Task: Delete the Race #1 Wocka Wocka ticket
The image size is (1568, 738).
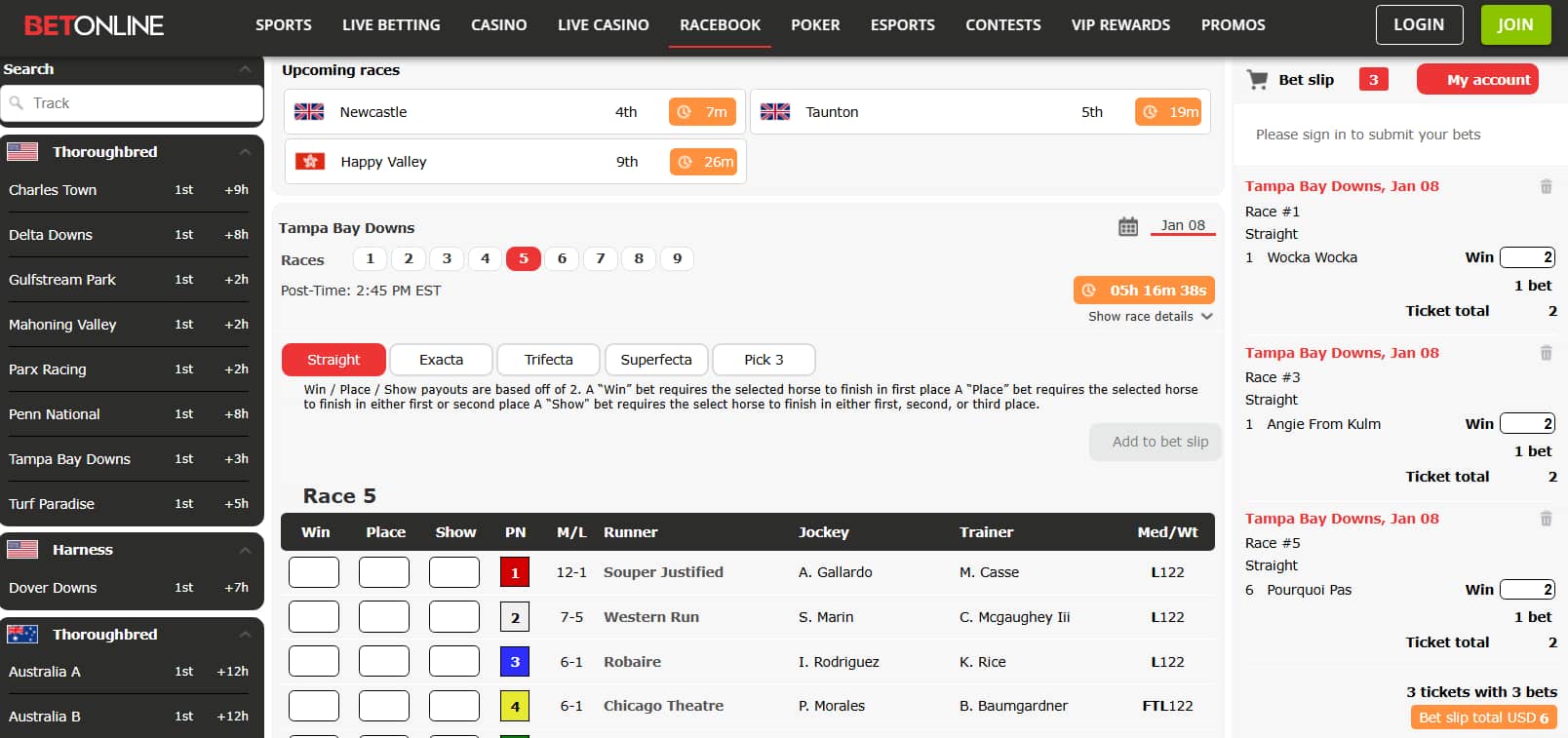Action: (x=1546, y=186)
